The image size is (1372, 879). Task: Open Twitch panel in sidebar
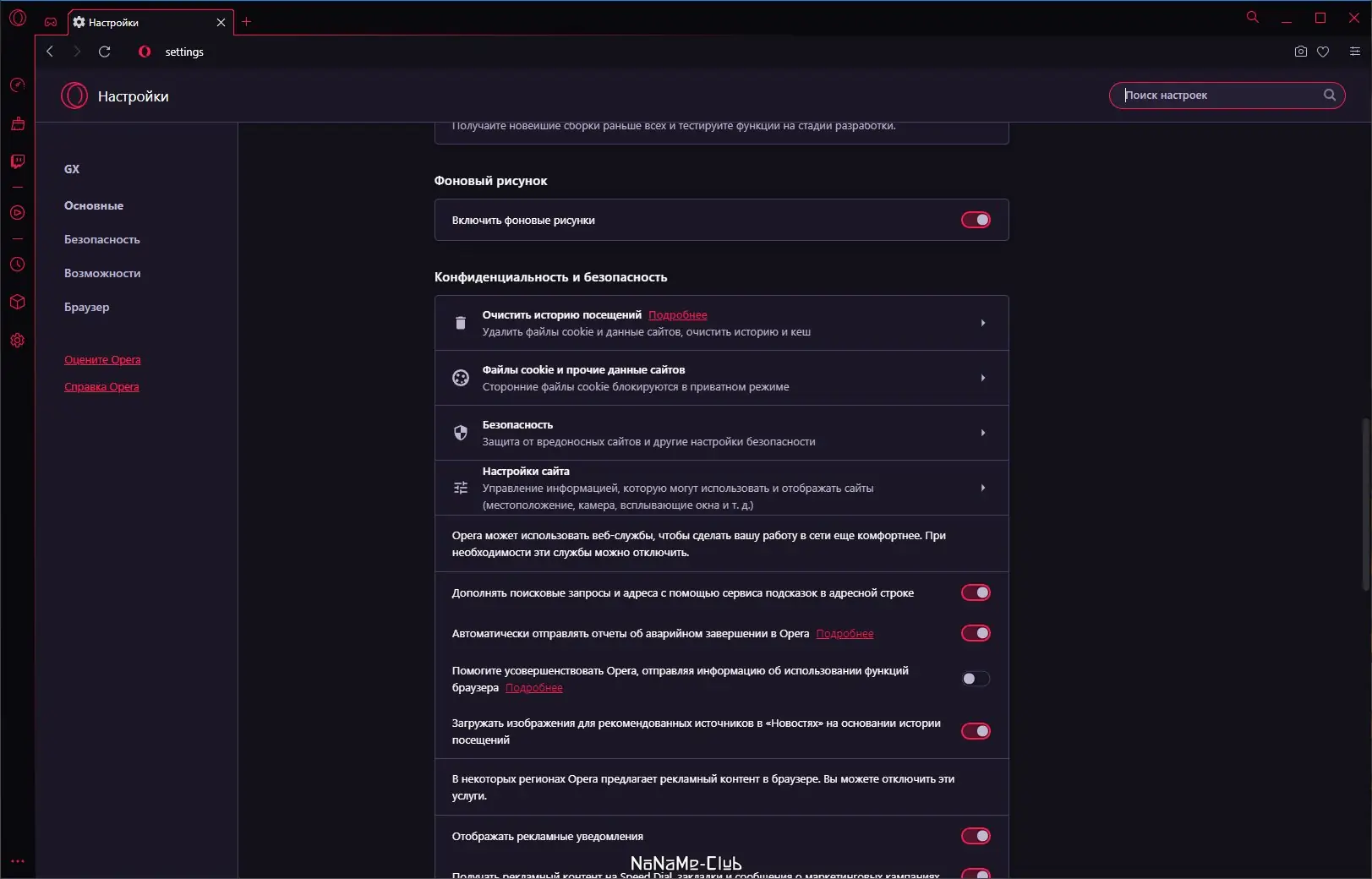[x=18, y=161]
